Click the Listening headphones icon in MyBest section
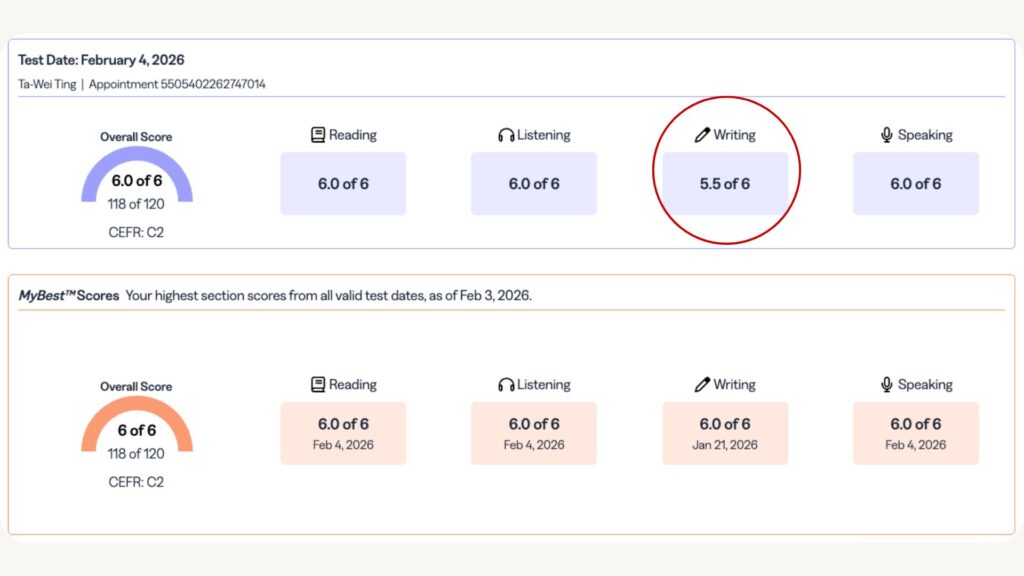 click(x=506, y=385)
